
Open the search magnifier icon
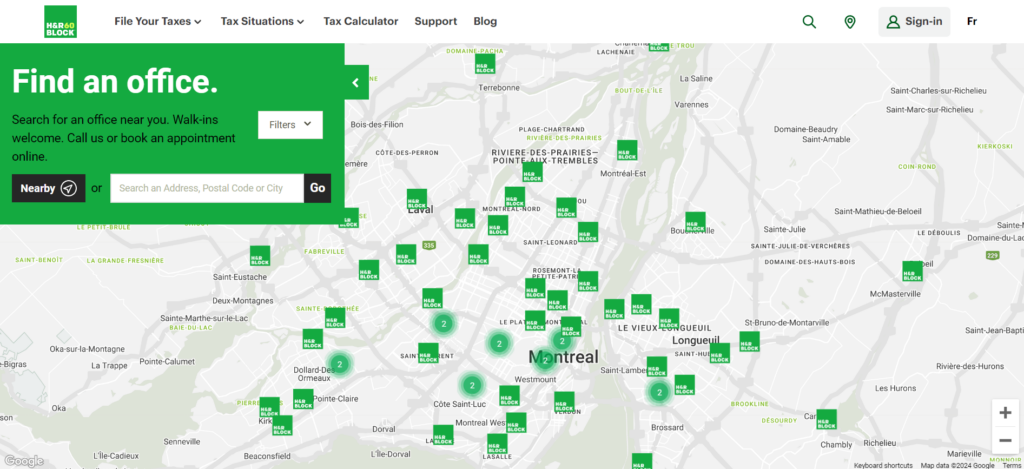click(x=809, y=21)
